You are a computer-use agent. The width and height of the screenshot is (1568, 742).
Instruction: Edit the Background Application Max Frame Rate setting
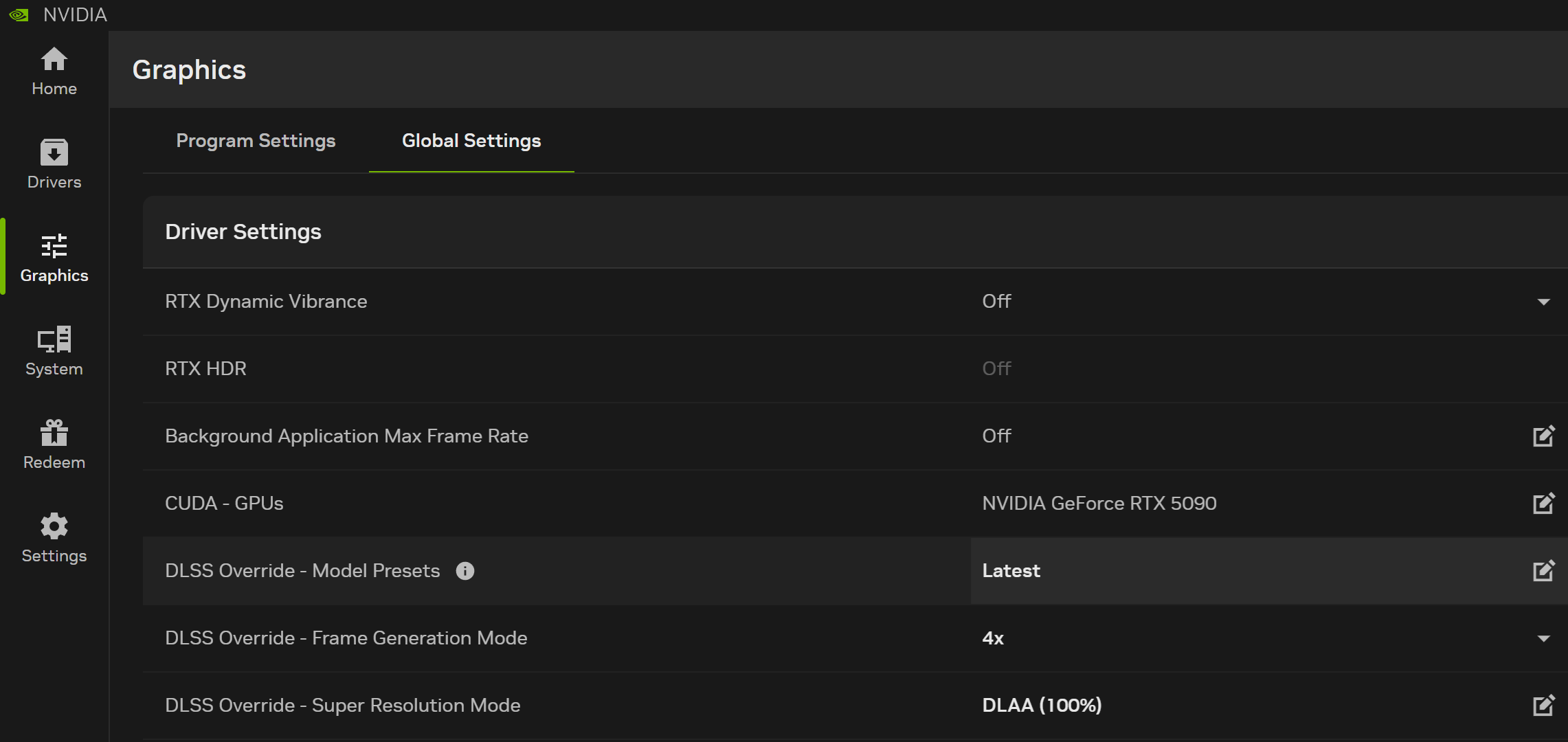pyautogui.click(x=1544, y=436)
